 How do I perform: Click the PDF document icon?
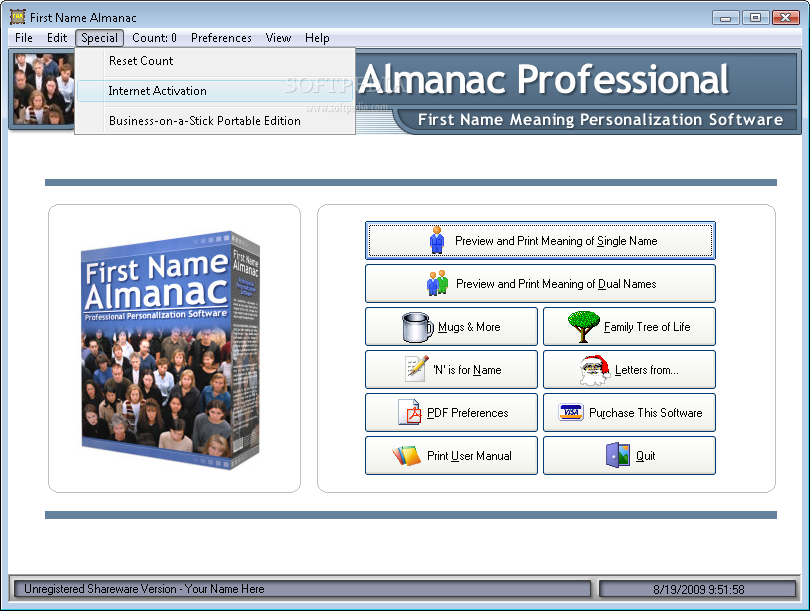coord(410,412)
